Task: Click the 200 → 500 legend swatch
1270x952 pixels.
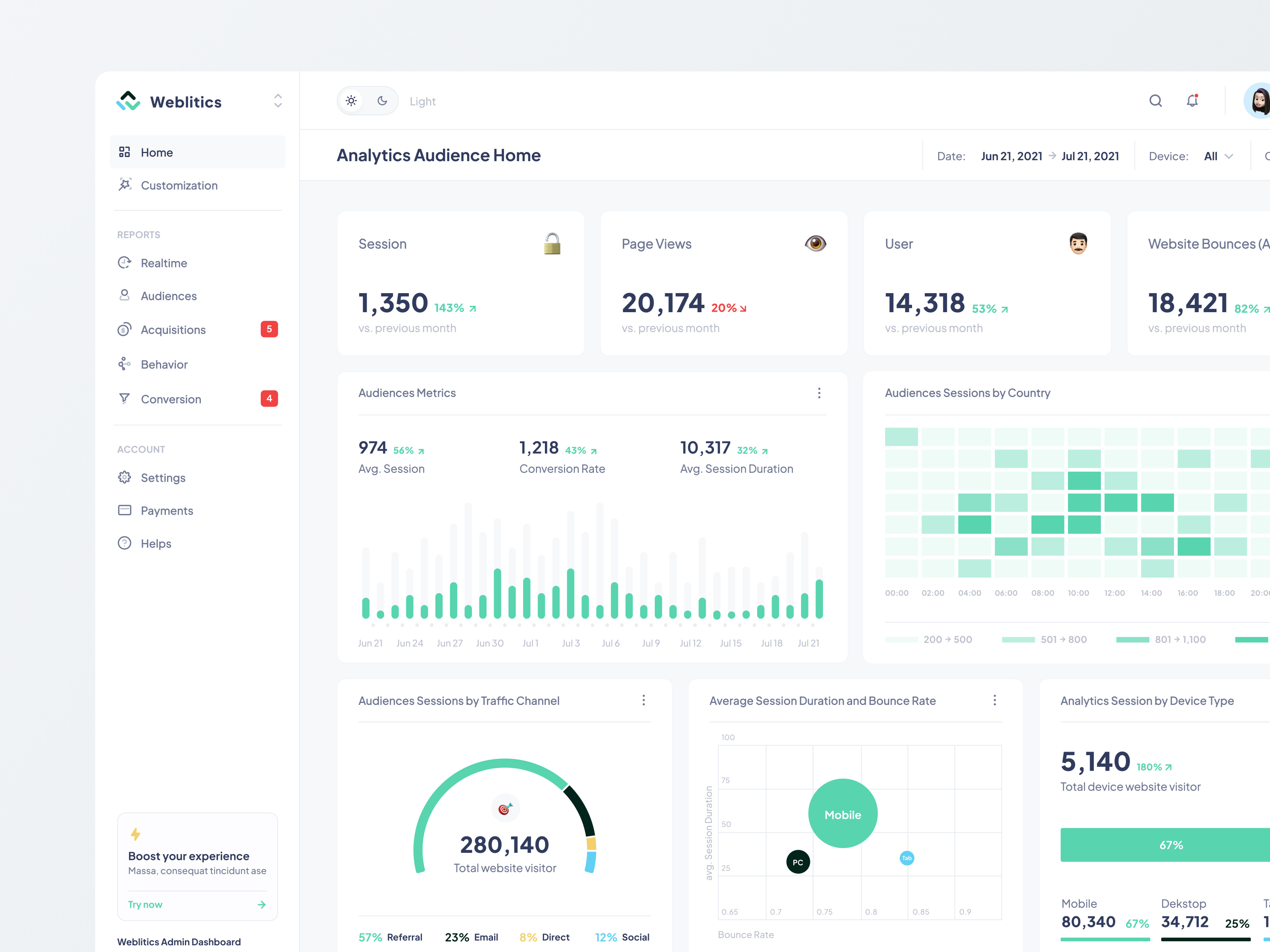Action: (x=901, y=639)
